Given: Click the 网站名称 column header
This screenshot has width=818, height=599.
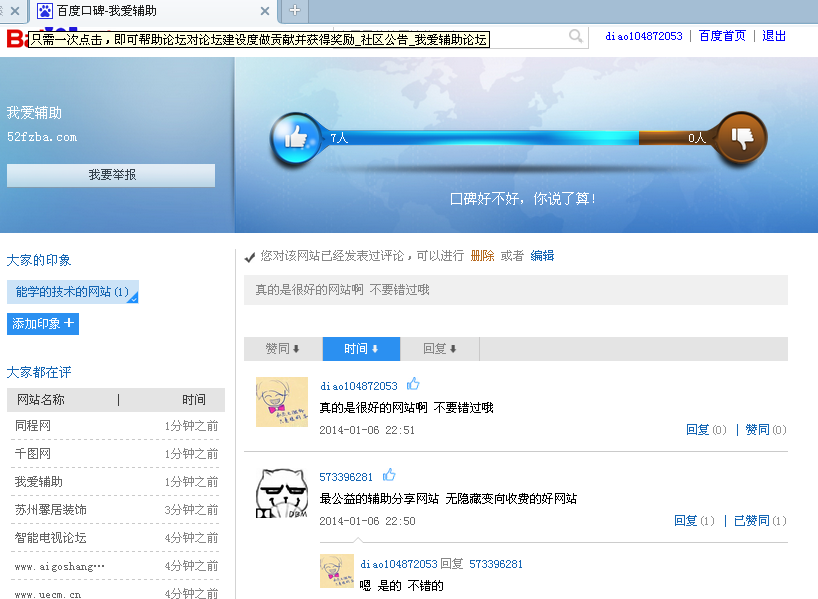Looking at the screenshot, I should (x=41, y=400).
